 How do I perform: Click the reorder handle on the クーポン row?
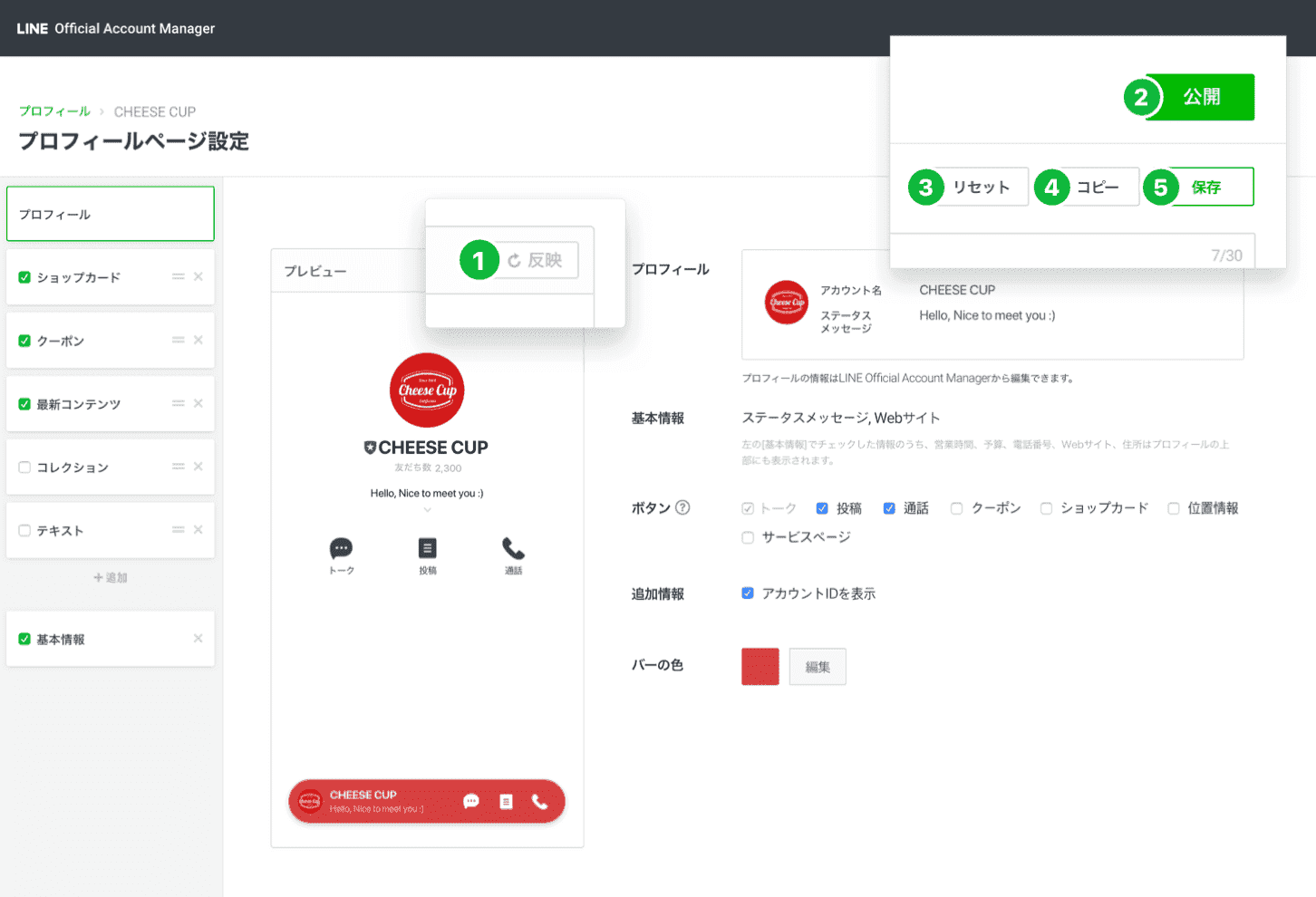click(x=179, y=340)
